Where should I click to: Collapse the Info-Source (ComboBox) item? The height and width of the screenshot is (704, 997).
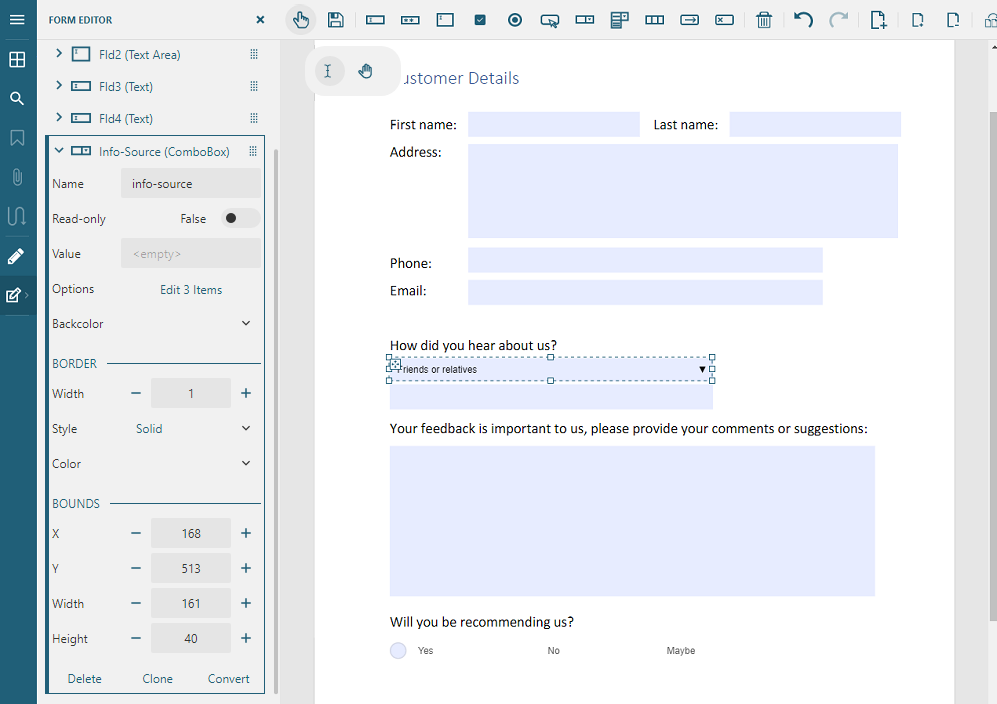(59, 151)
